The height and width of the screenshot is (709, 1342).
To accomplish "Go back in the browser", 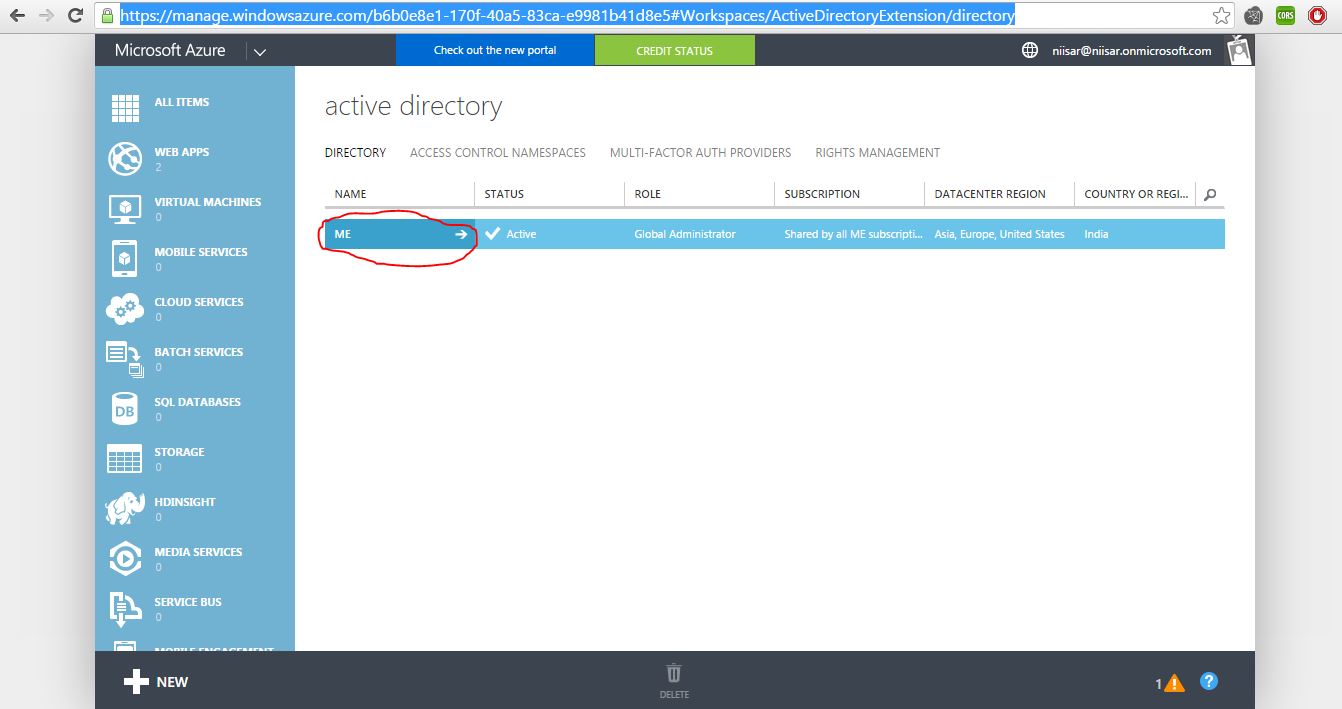I will [17, 15].
